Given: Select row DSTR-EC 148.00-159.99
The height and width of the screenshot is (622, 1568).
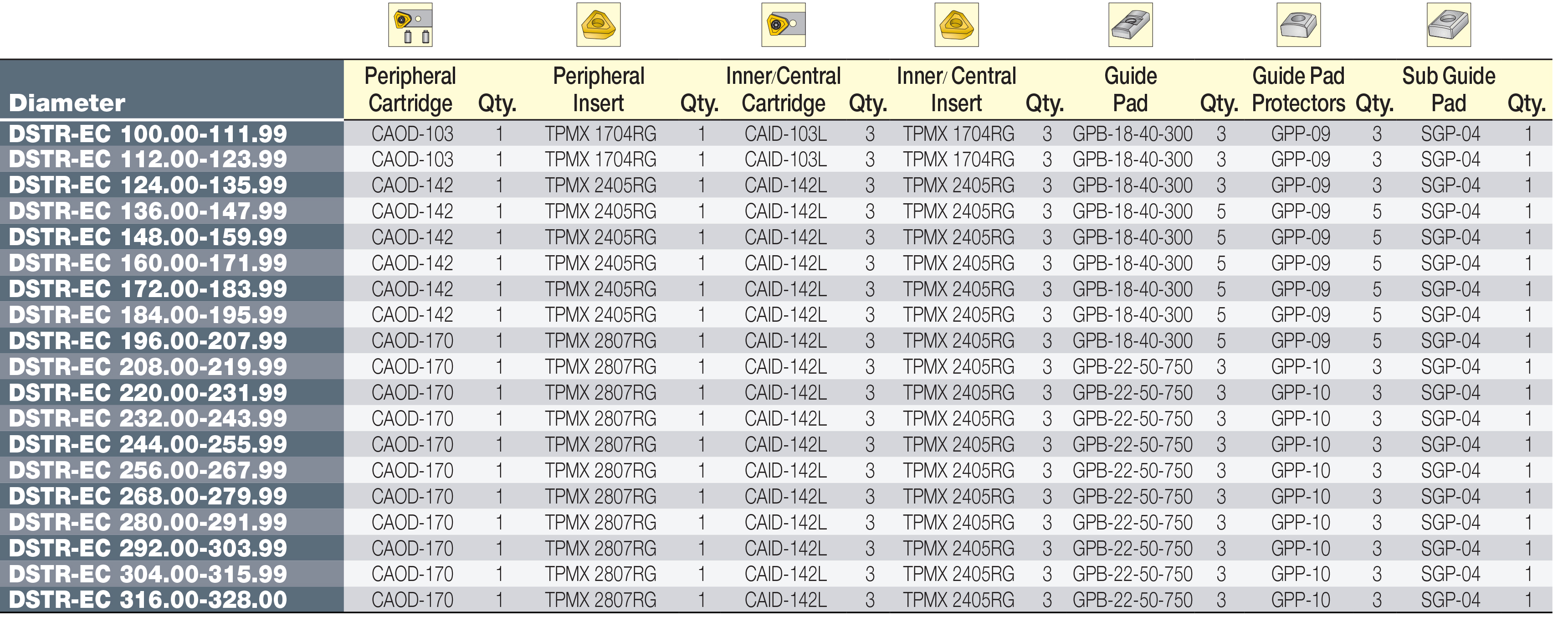Looking at the screenshot, I should (x=776, y=237).
